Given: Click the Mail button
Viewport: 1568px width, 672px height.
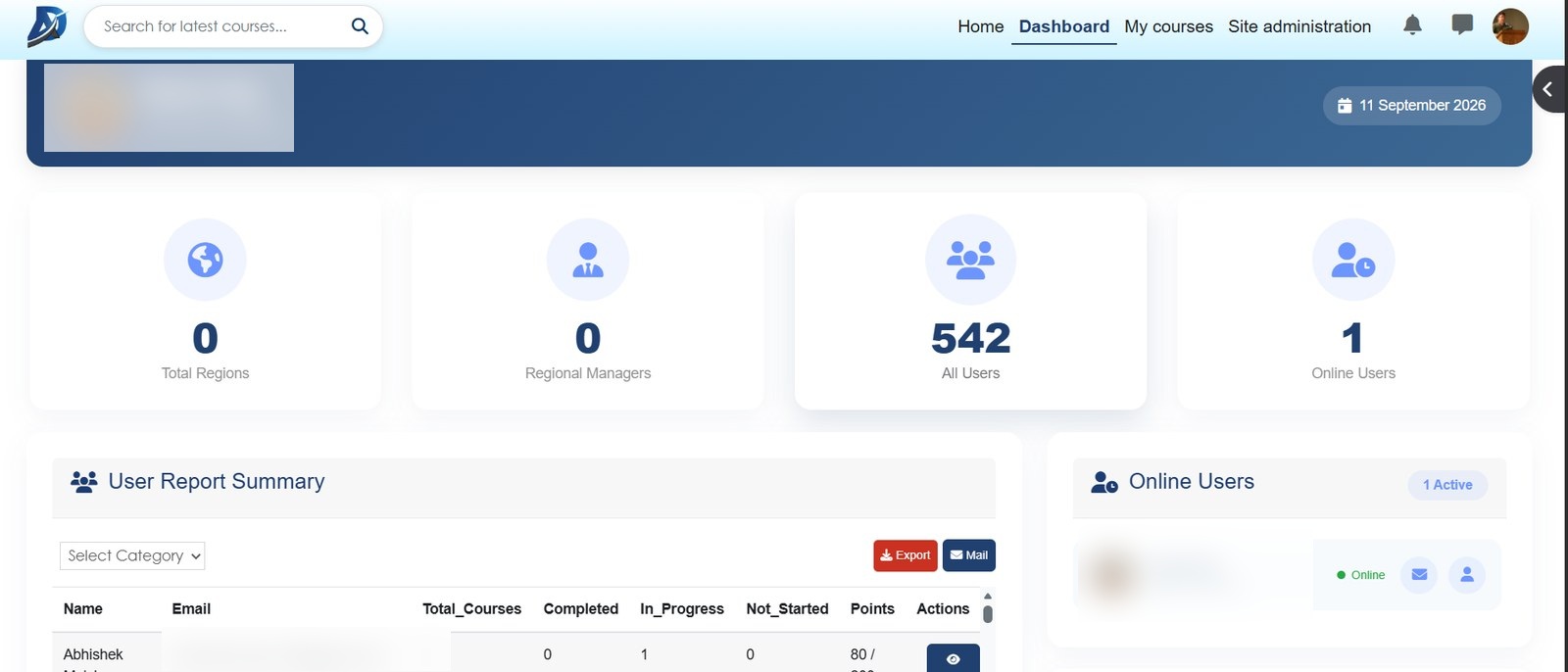Looking at the screenshot, I should click(x=969, y=555).
